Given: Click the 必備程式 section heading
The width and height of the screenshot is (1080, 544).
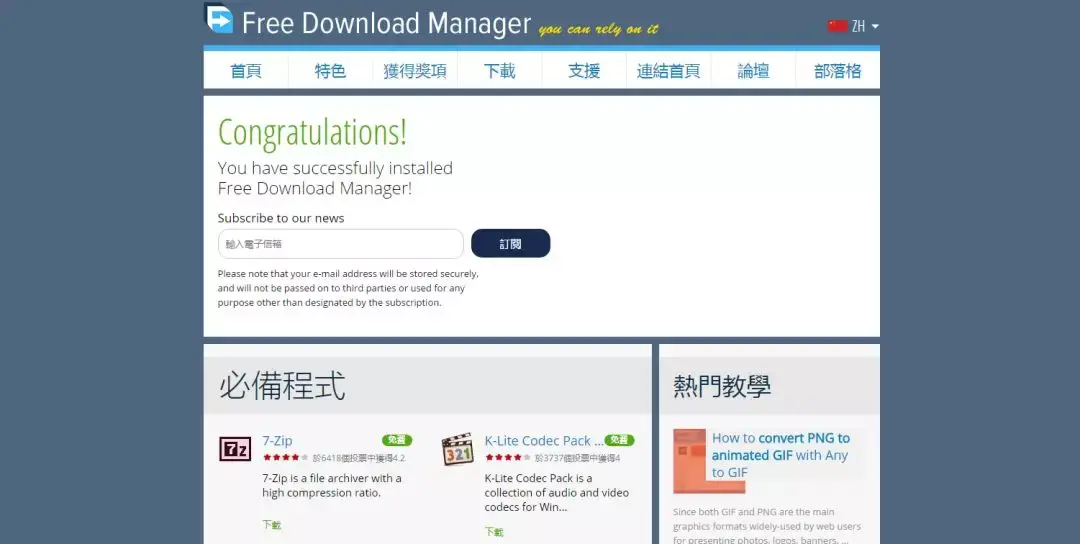Looking at the screenshot, I should click(x=282, y=386).
